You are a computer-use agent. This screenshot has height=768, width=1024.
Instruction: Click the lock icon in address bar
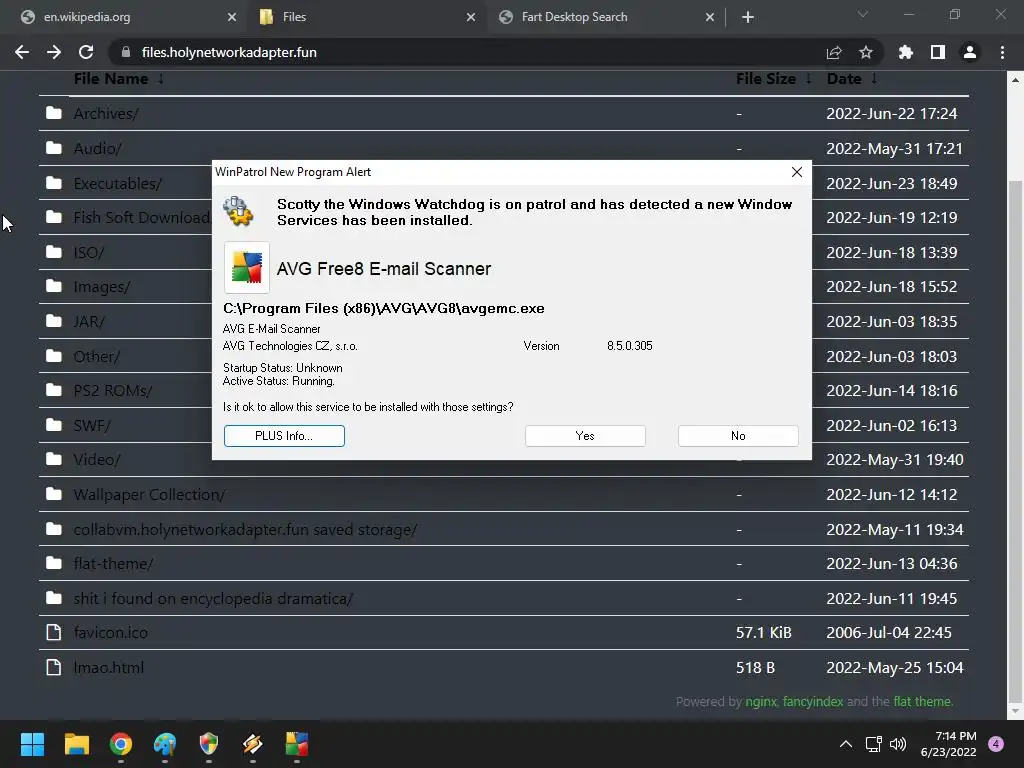[127, 52]
